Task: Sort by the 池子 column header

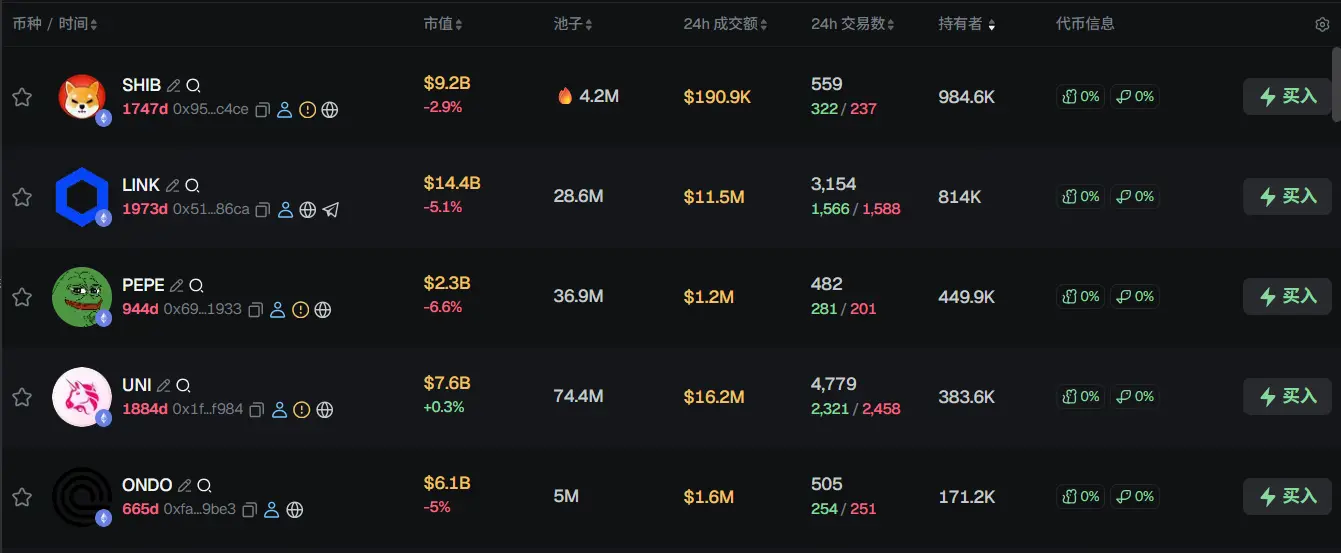Action: coord(573,24)
